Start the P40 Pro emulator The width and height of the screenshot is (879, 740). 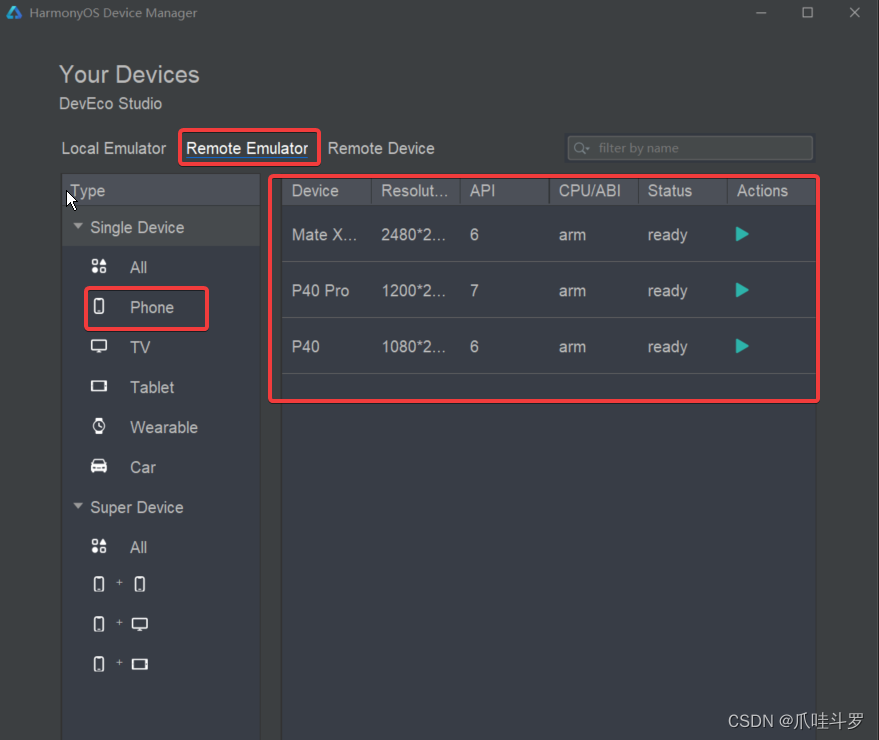(742, 290)
